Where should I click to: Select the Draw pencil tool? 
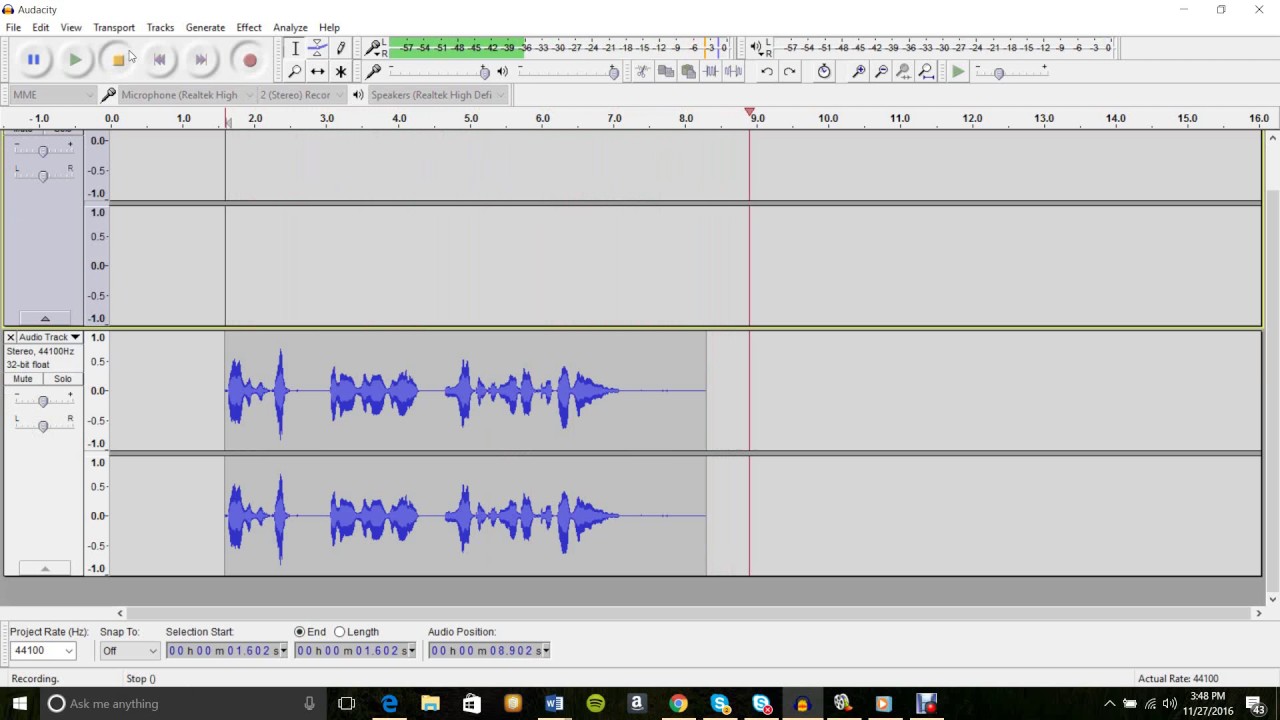coord(340,48)
